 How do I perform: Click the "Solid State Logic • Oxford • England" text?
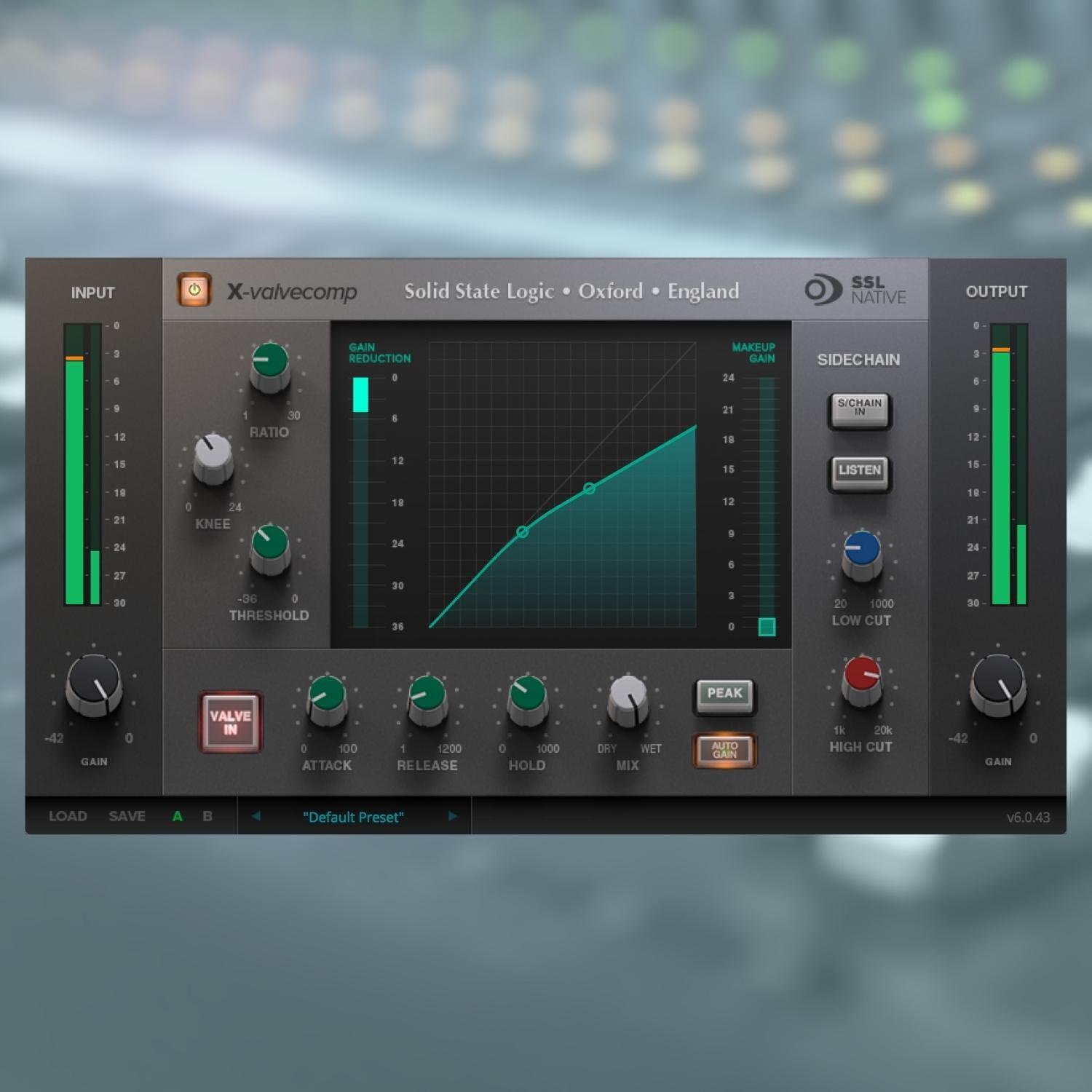[571, 291]
